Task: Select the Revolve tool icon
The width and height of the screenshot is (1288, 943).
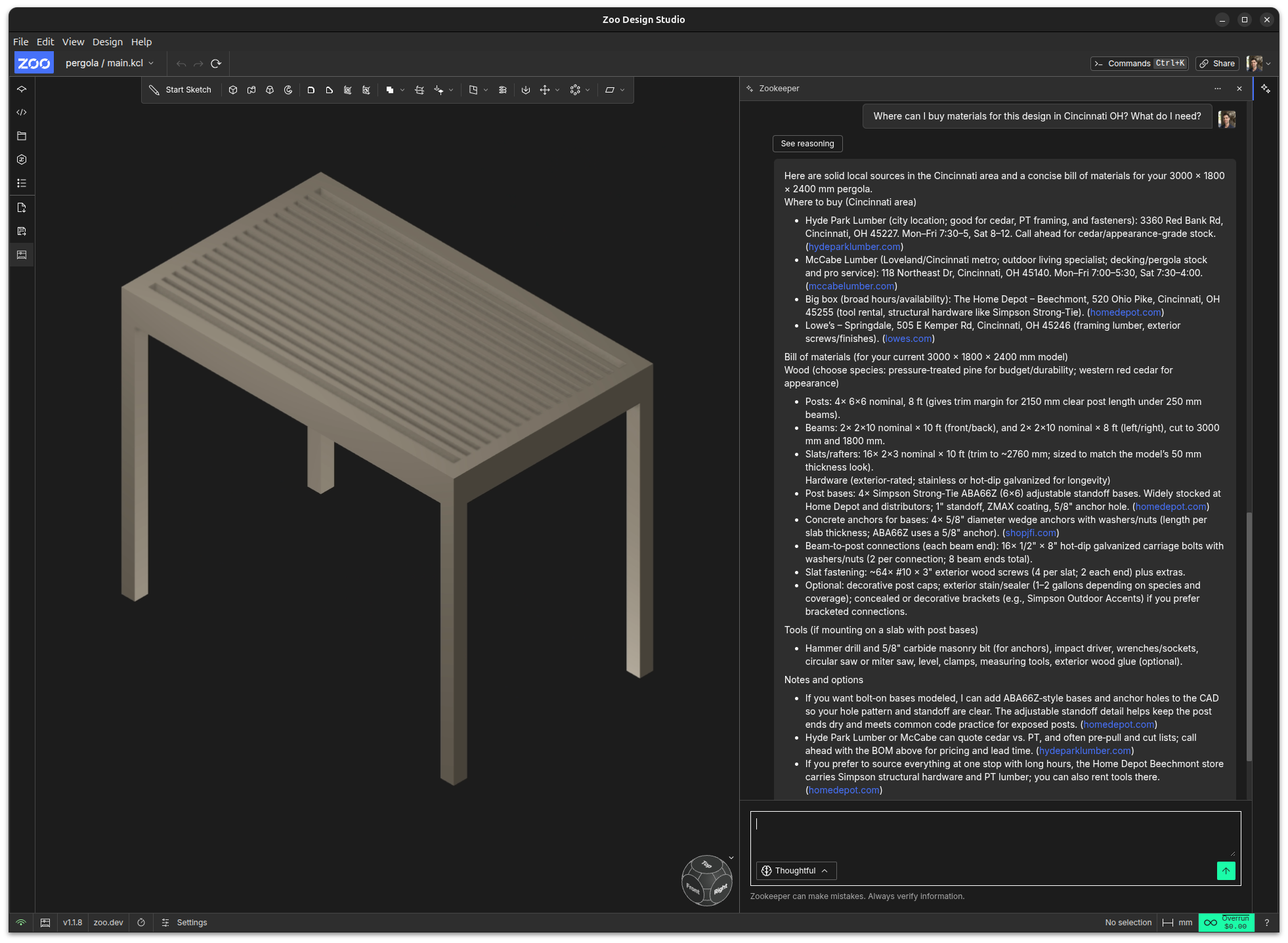Action: [x=288, y=90]
